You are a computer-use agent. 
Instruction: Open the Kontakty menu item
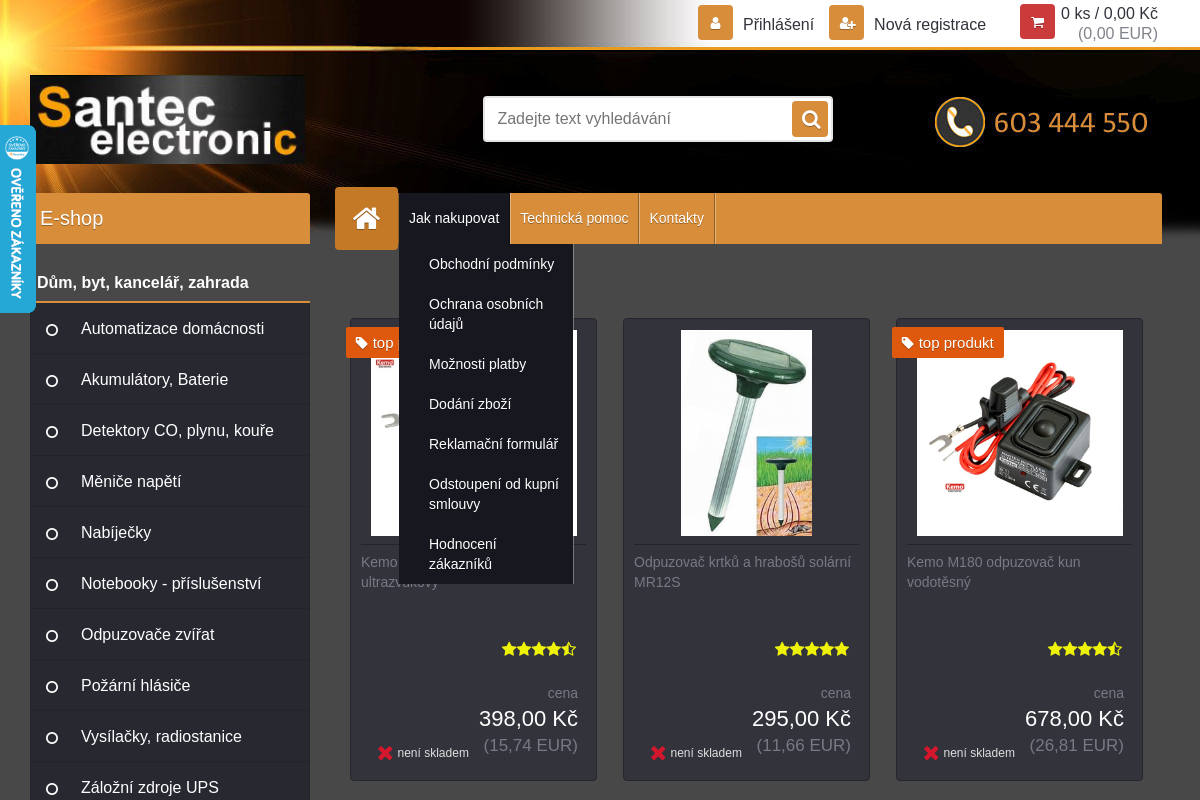point(677,218)
